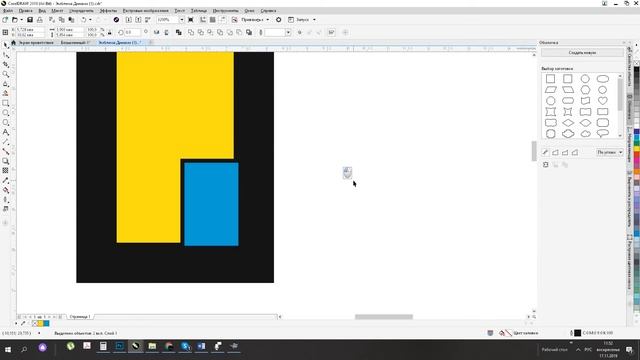The width and height of the screenshot is (640, 360).
Task: Open the Options gear icon
Action: click(x=279, y=20)
